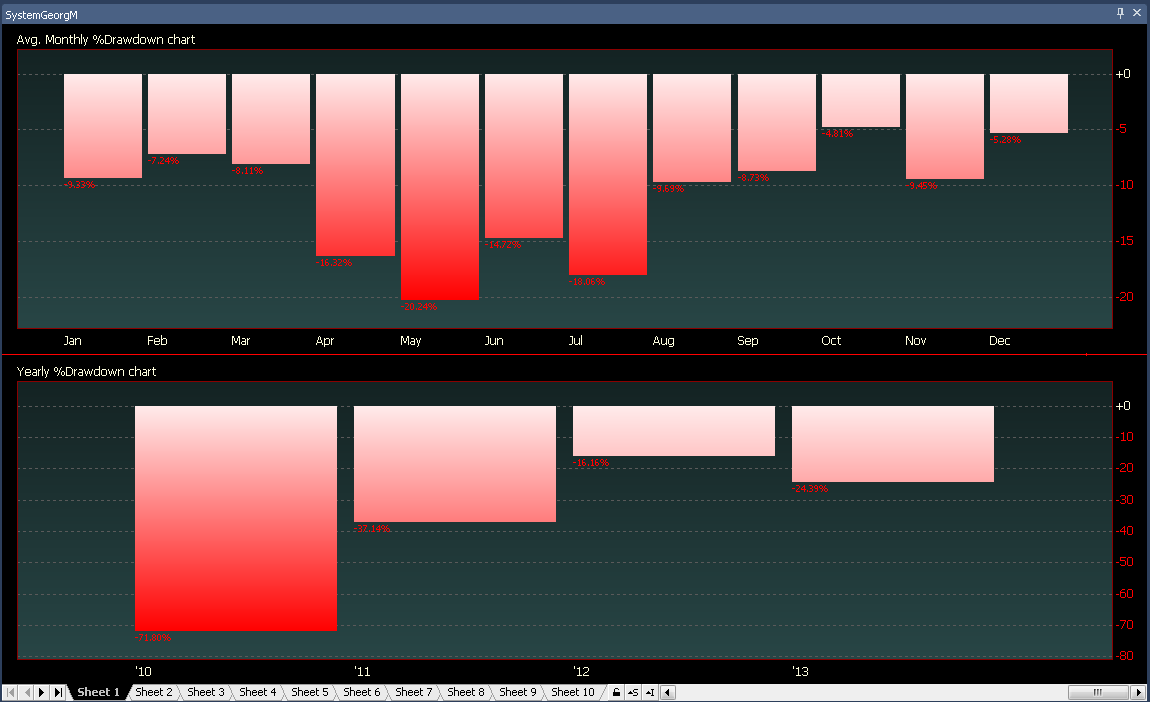Click the February bar labeled -7.24%
This screenshot has height=702, width=1150.
click(187, 114)
